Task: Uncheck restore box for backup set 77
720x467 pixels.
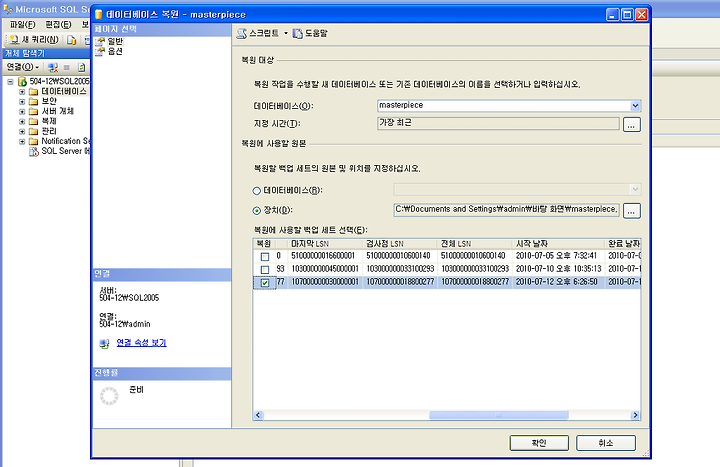Action: [x=265, y=283]
